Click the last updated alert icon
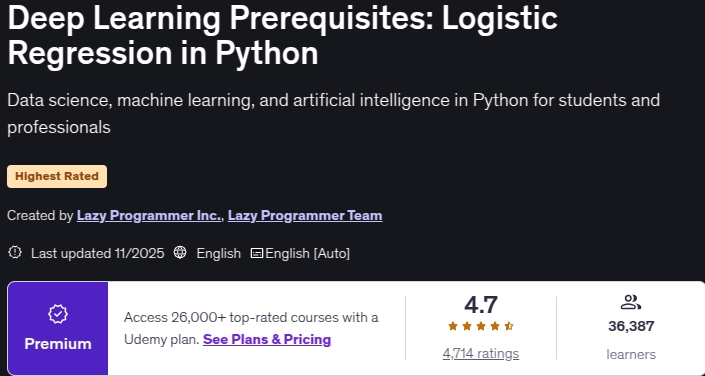 click(15, 253)
